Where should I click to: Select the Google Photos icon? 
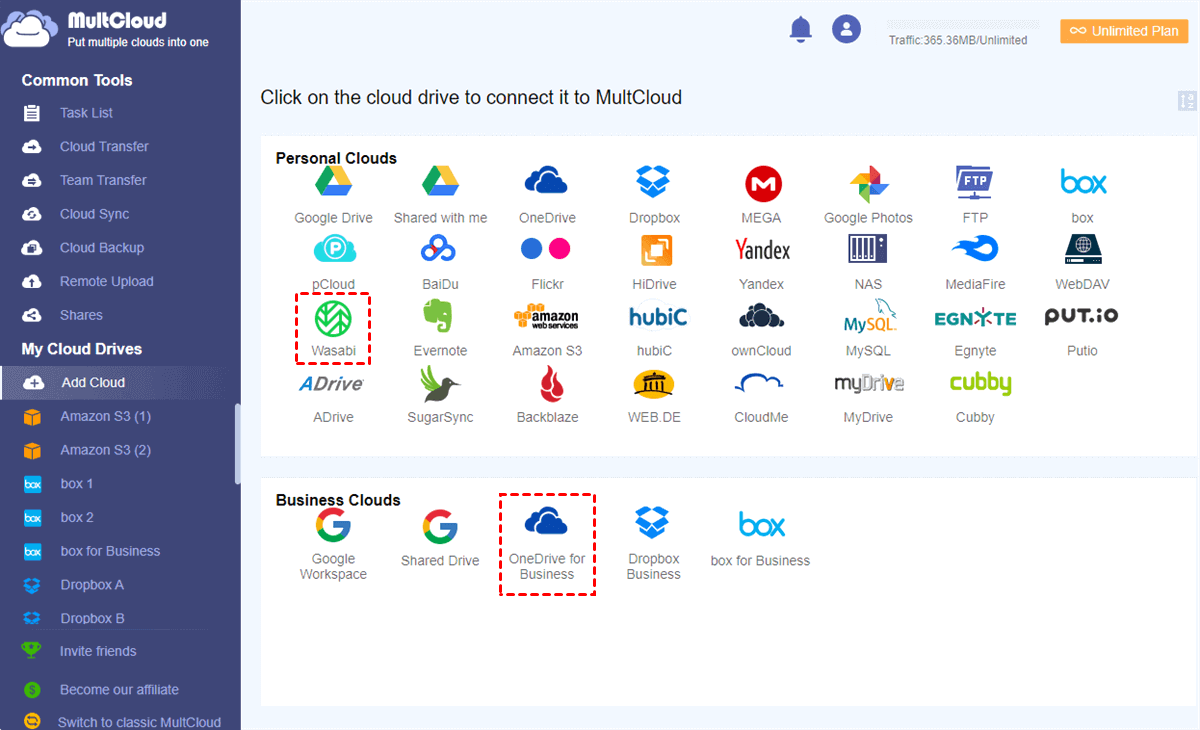[x=868, y=184]
